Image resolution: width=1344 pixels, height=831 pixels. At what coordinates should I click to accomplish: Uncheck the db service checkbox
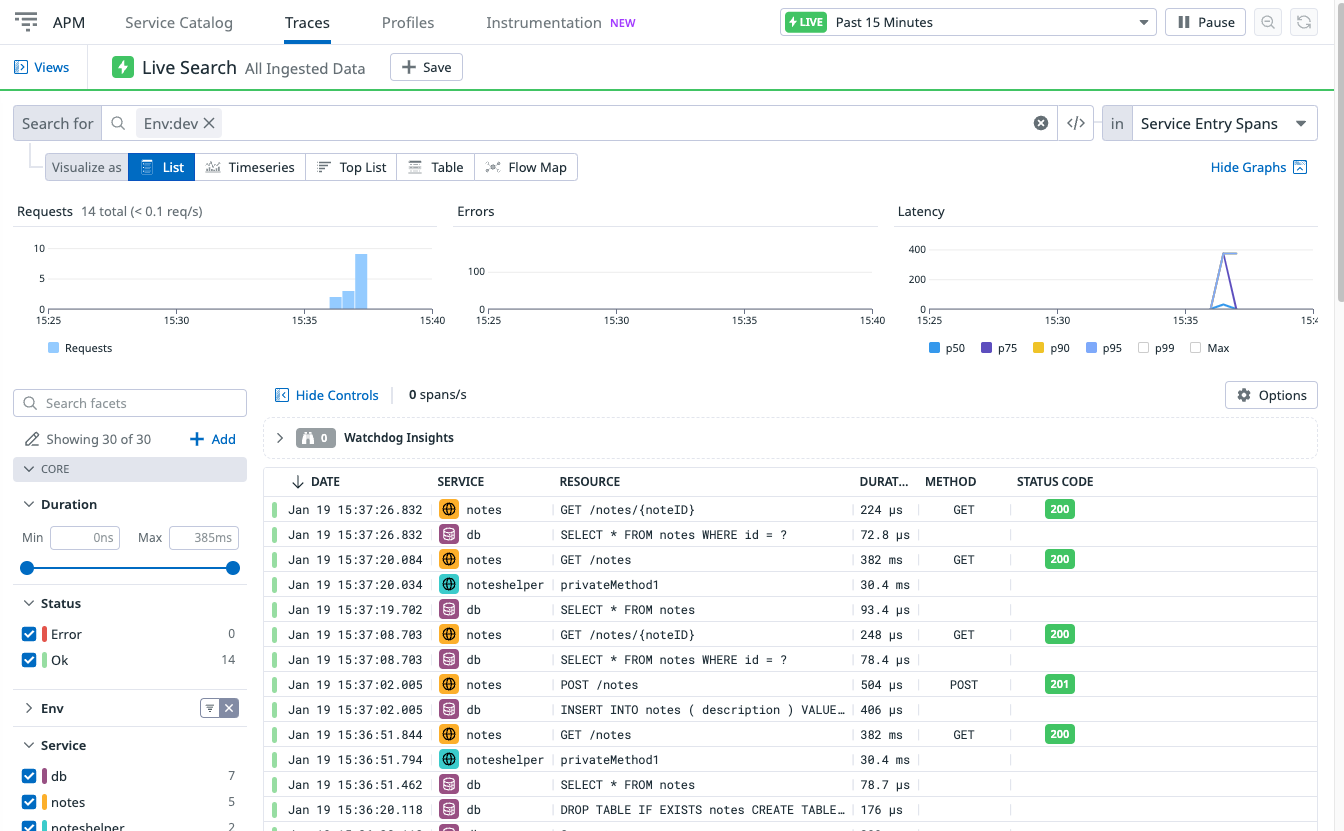click(x=29, y=776)
